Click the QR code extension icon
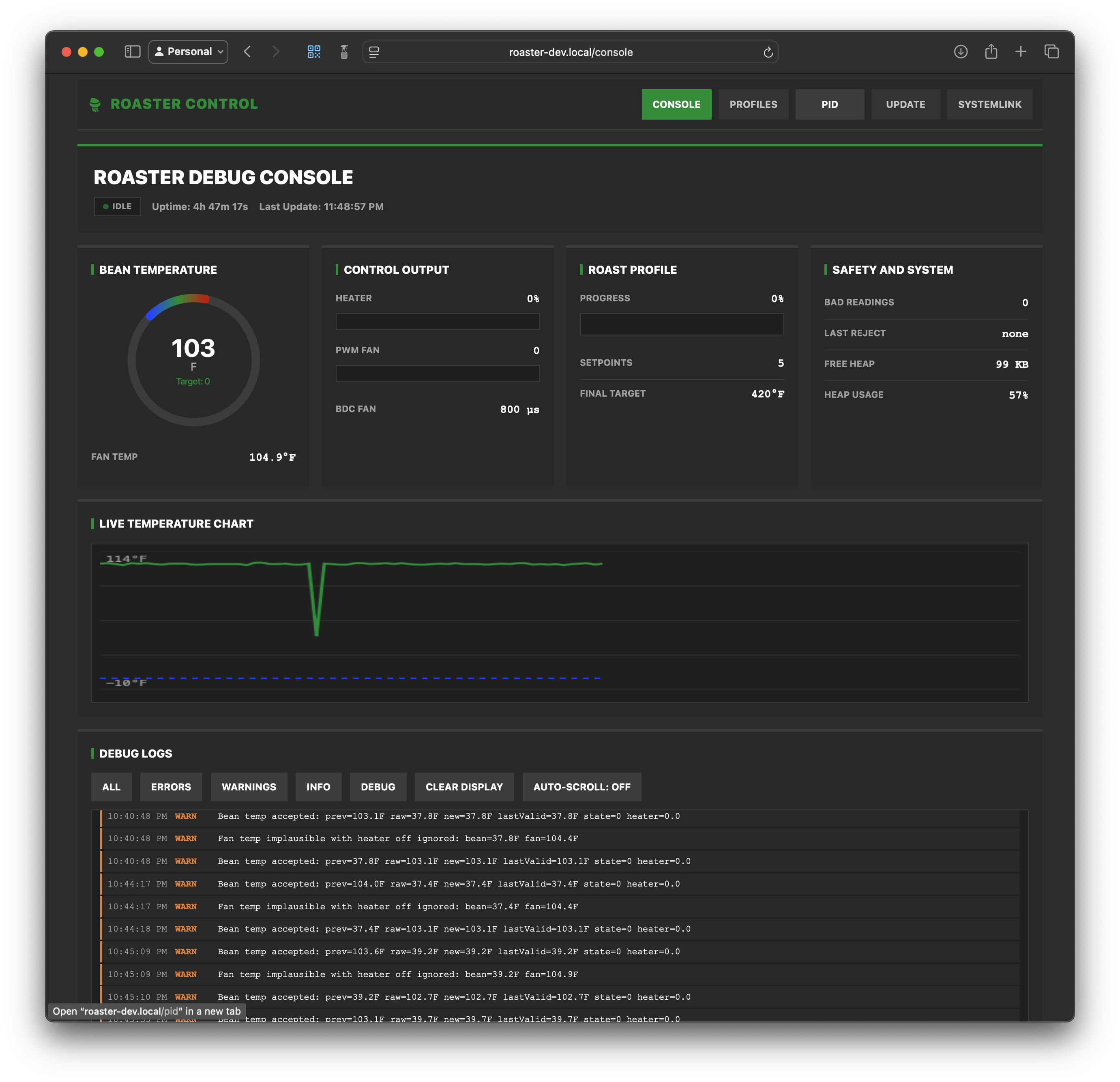The height and width of the screenshot is (1082, 1120). (x=314, y=52)
